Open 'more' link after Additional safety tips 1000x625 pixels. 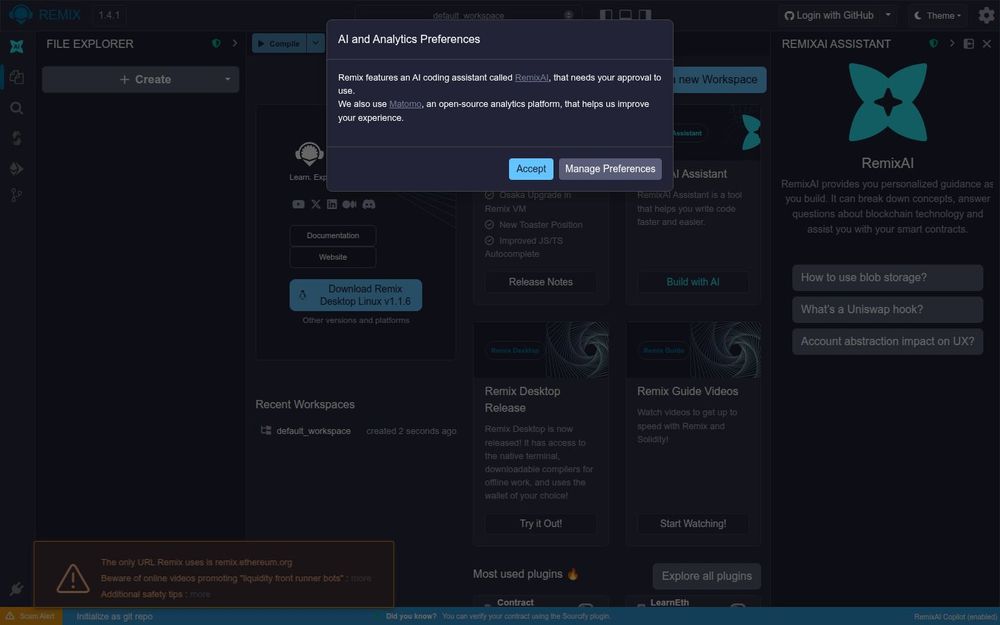[x=200, y=594]
